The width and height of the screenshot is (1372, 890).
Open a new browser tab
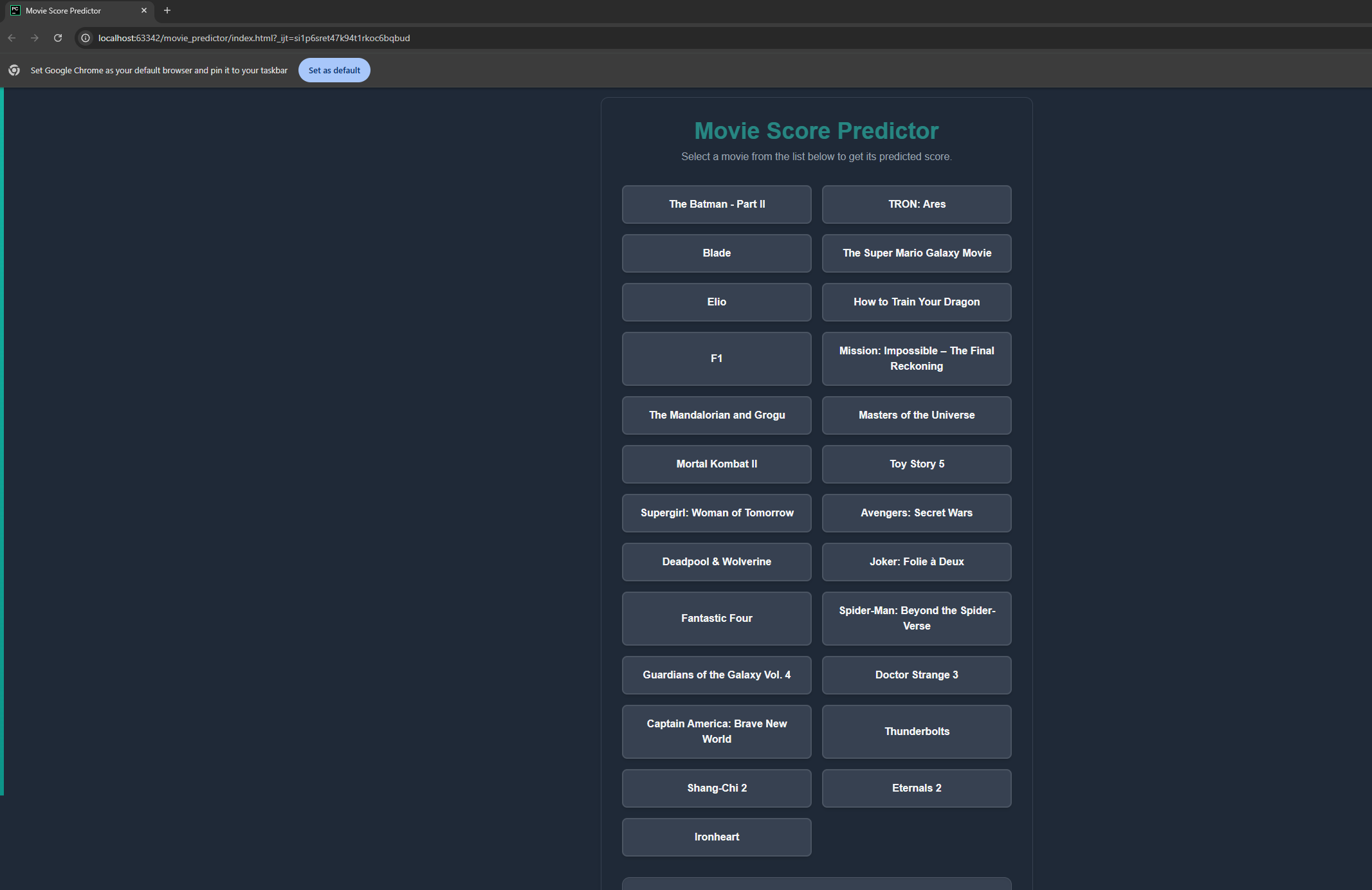click(x=167, y=10)
